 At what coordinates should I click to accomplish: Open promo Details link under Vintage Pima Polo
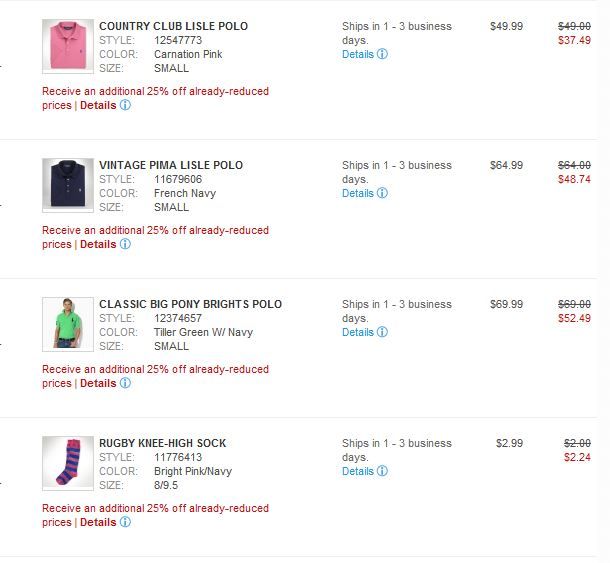(x=98, y=244)
